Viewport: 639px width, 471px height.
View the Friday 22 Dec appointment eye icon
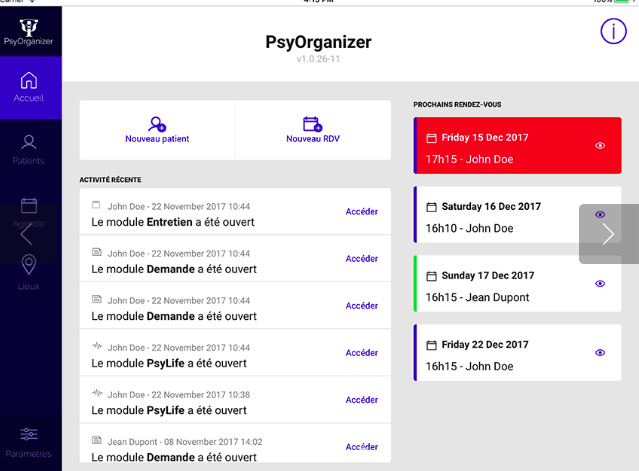tap(600, 352)
